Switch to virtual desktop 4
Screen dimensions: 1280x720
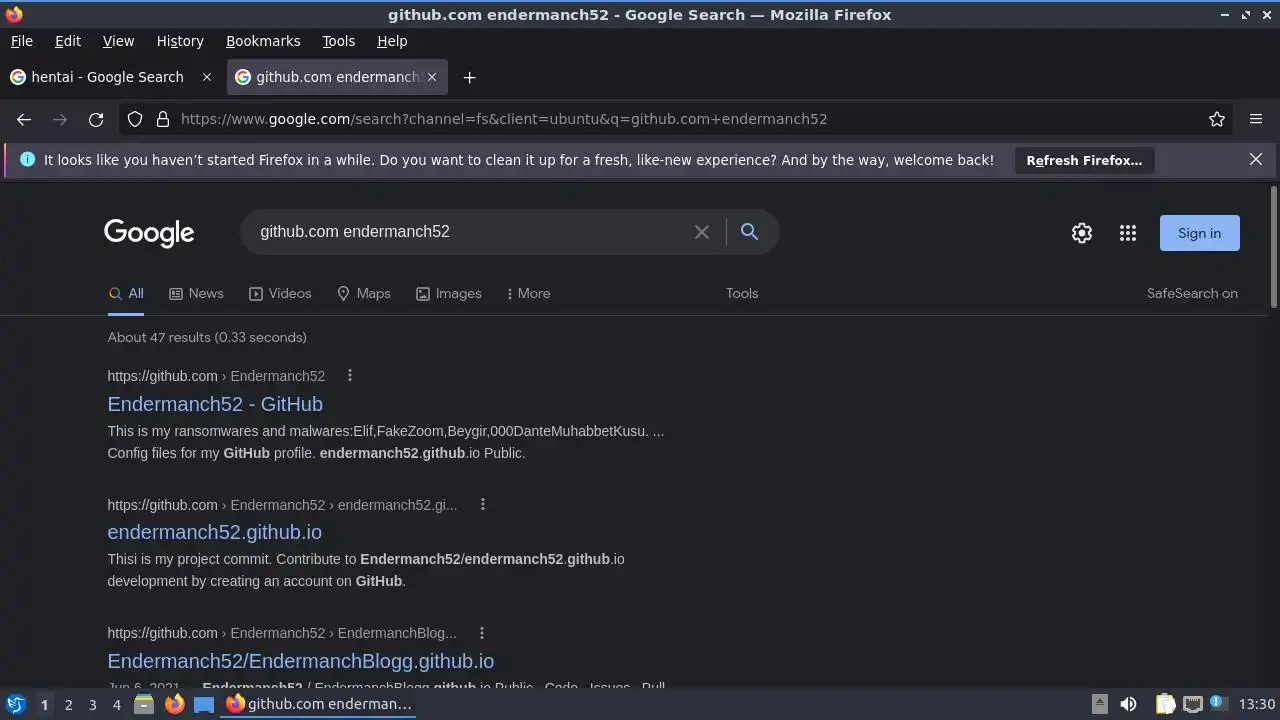coord(116,705)
